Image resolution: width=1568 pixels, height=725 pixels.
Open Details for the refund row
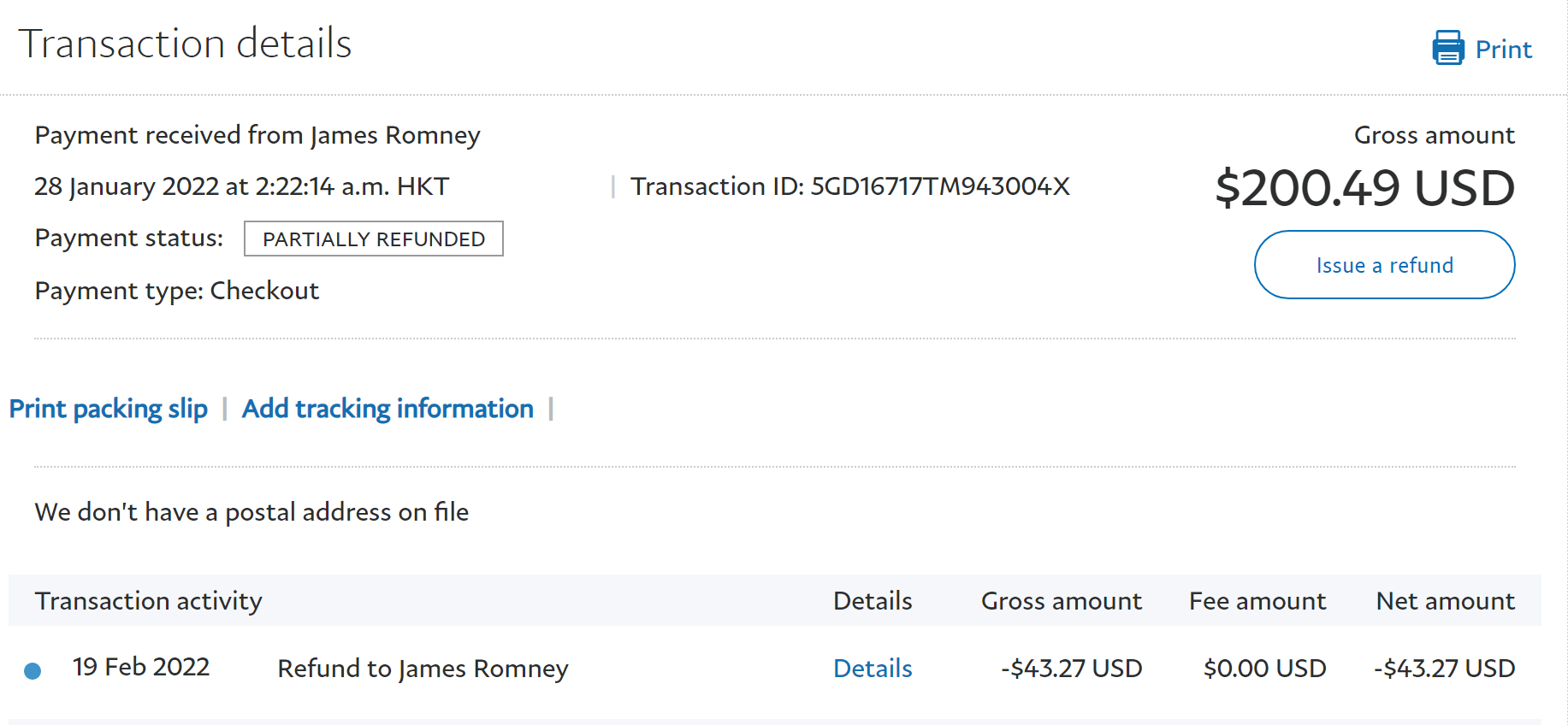click(x=873, y=668)
